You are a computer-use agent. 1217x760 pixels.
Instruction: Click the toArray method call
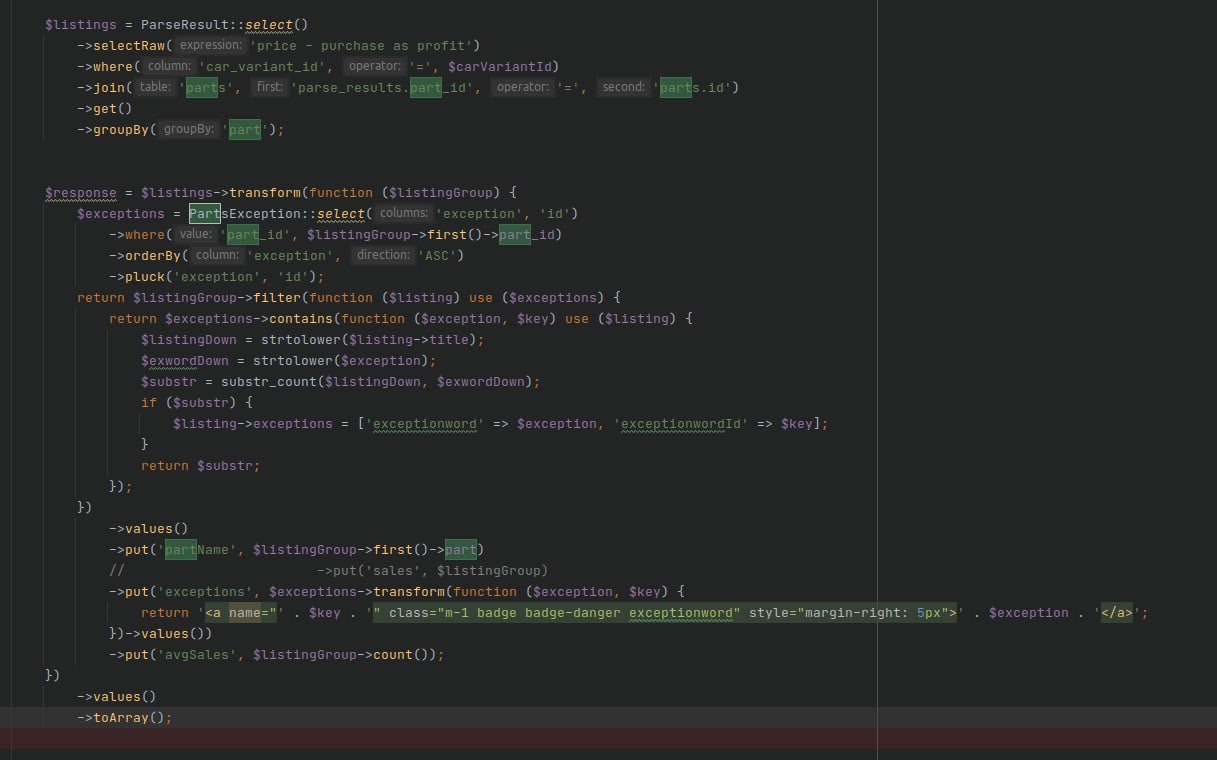click(121, 717)
